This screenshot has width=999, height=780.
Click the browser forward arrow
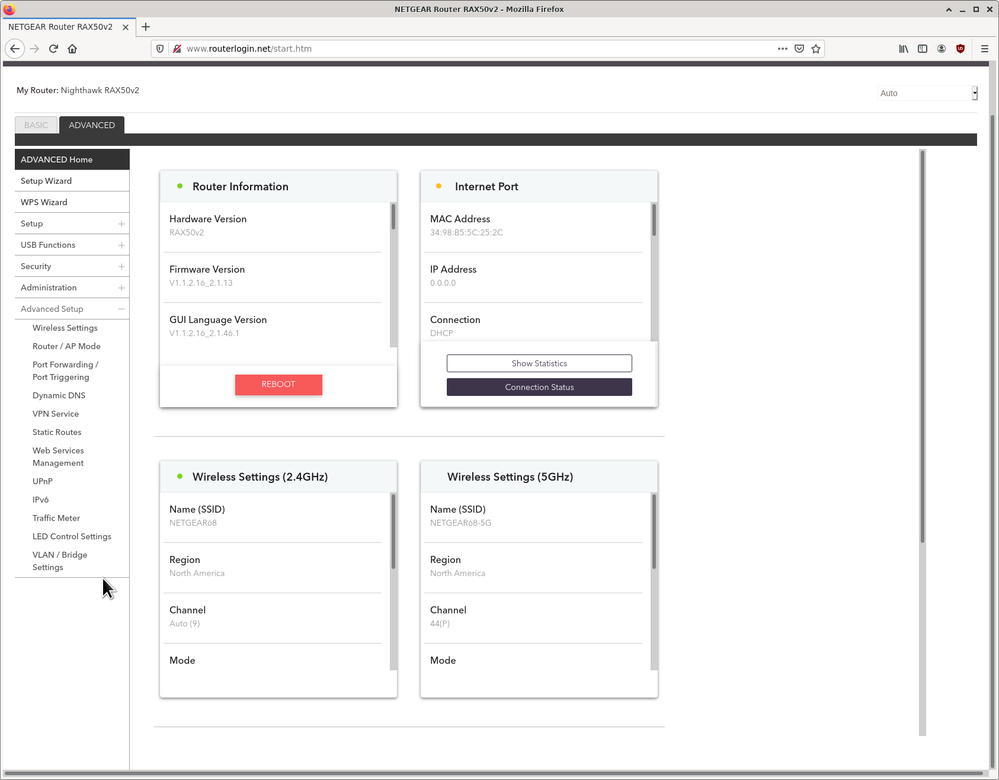pyautogui.click(x=34, y=48)
